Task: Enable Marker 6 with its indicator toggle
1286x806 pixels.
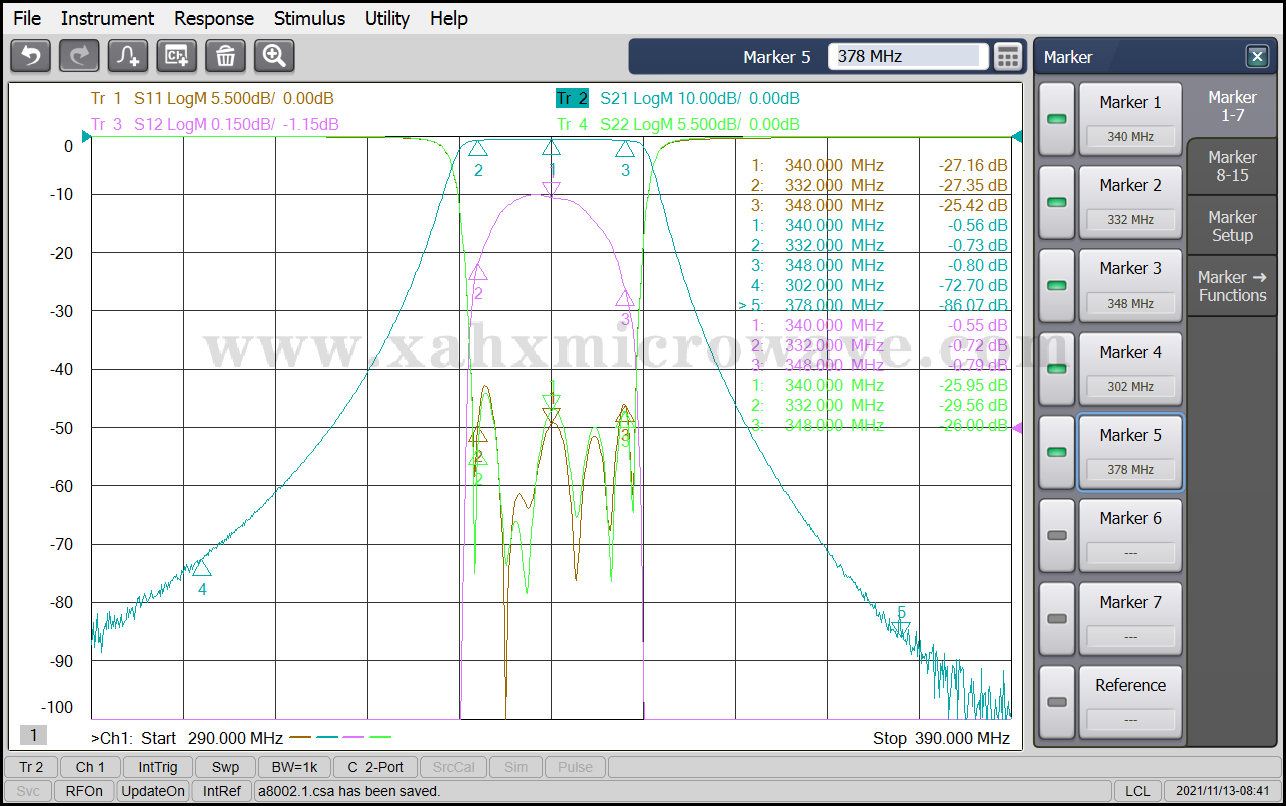Action: [x=1056, y=535]
